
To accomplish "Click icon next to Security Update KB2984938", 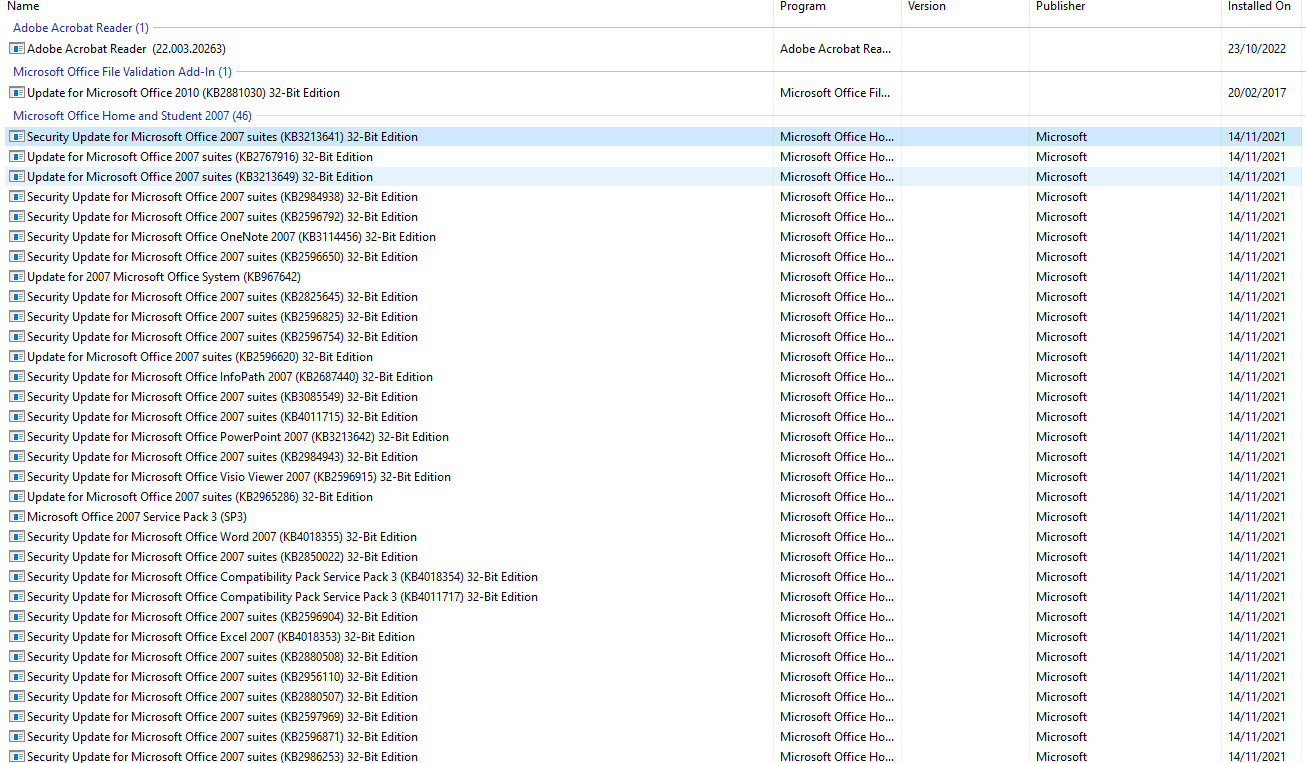I will point(17,196).
